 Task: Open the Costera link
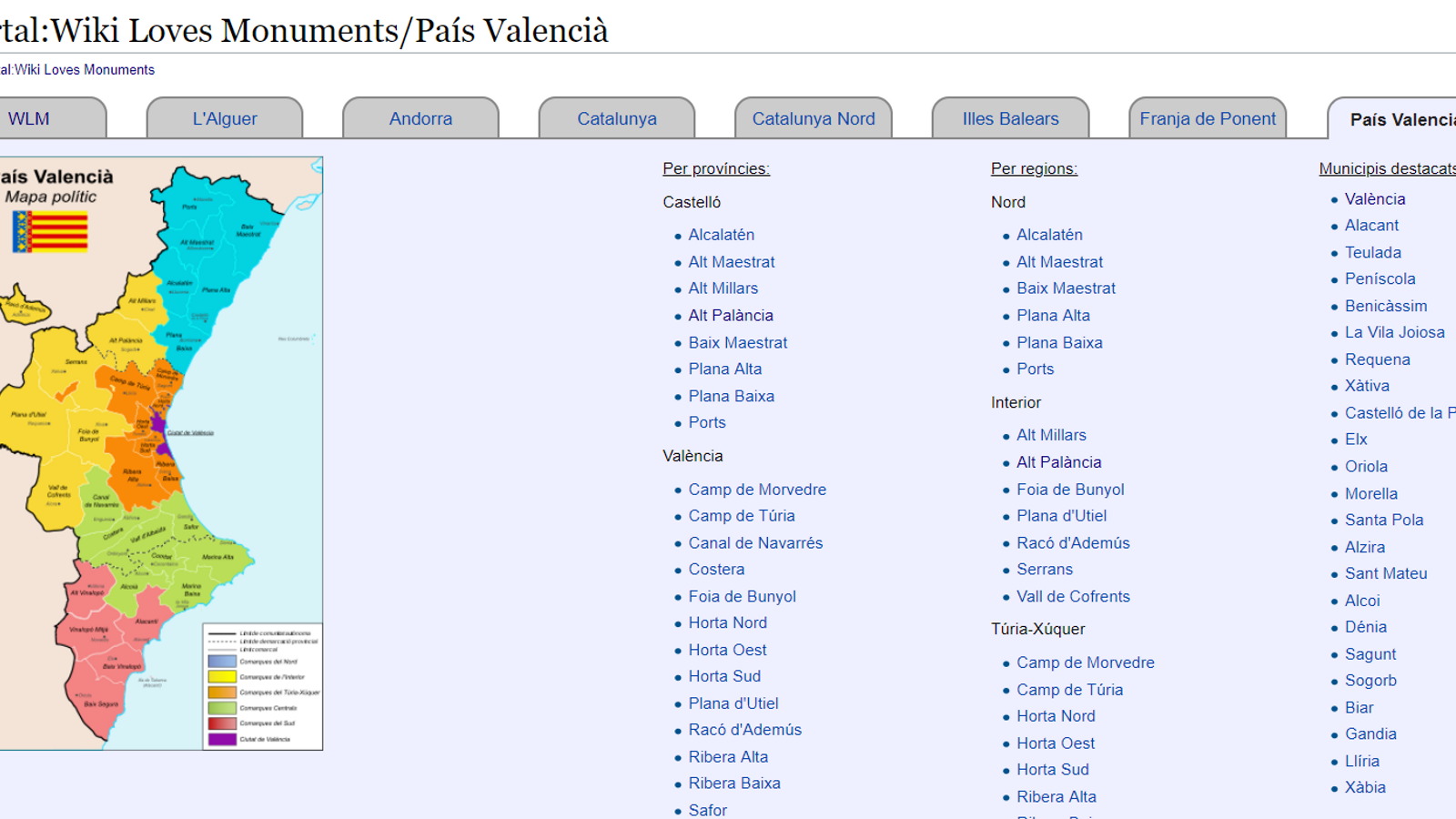716,570
